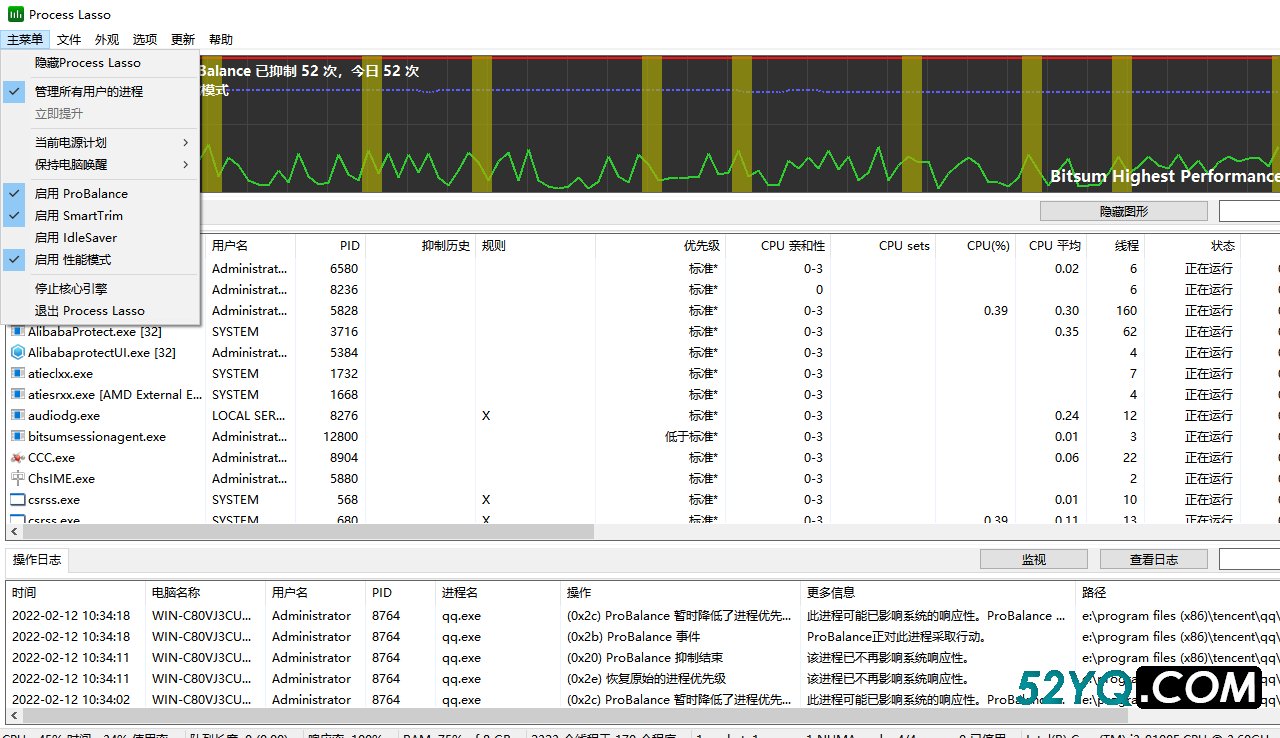Open the 更新 menu

click(x=183, y=39)
